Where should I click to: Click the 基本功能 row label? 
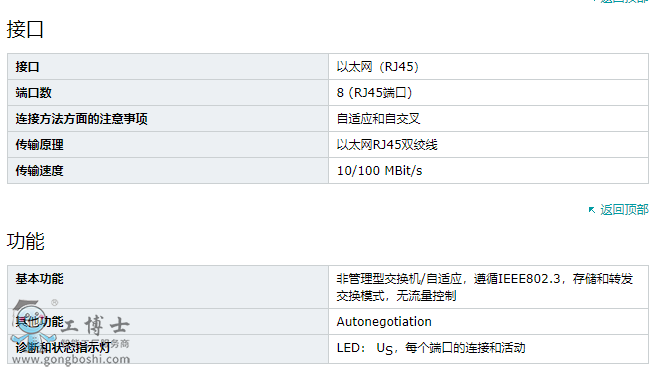(x=39, y=279)
